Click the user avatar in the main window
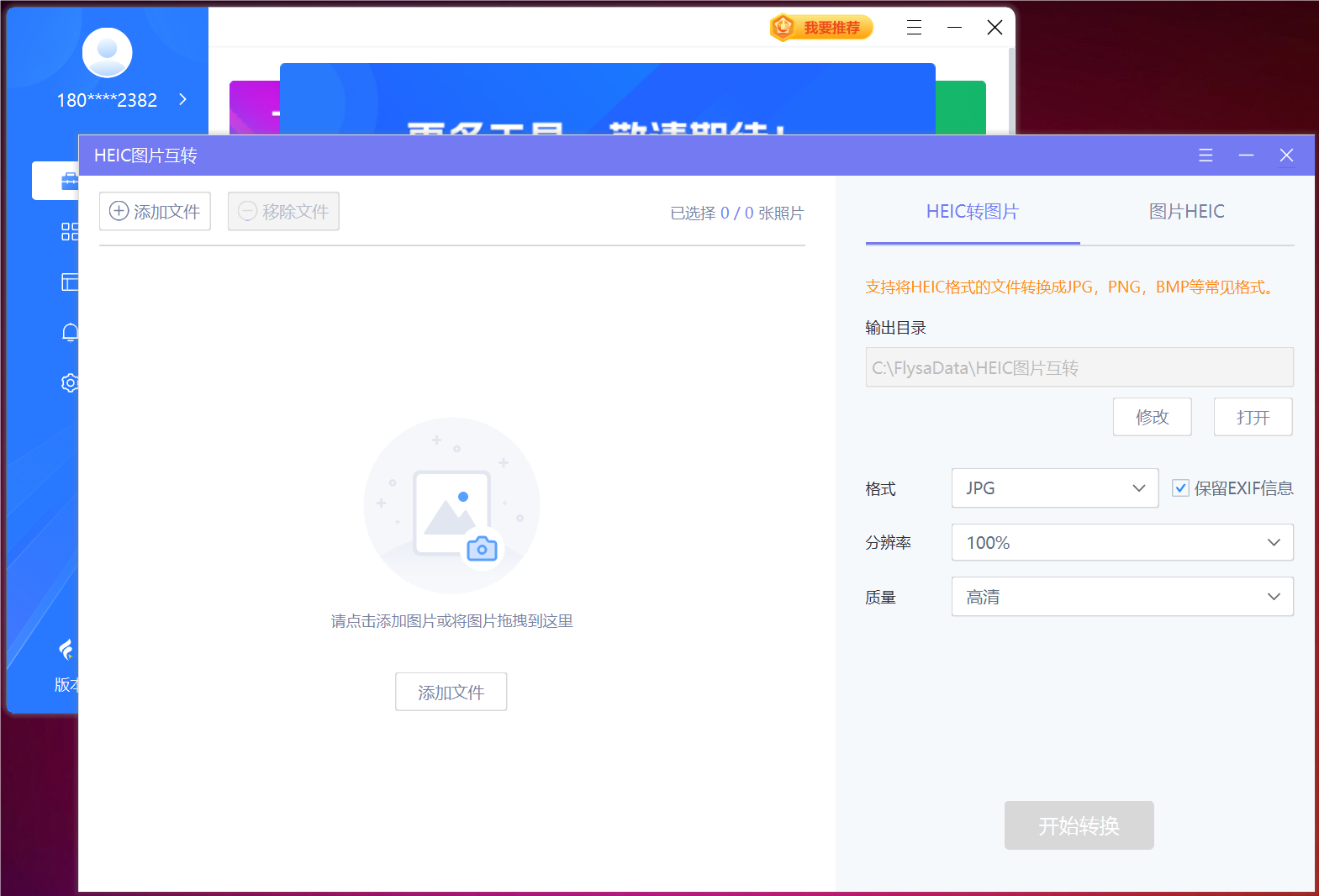The image size is (1319, 896). coord(108,53)
